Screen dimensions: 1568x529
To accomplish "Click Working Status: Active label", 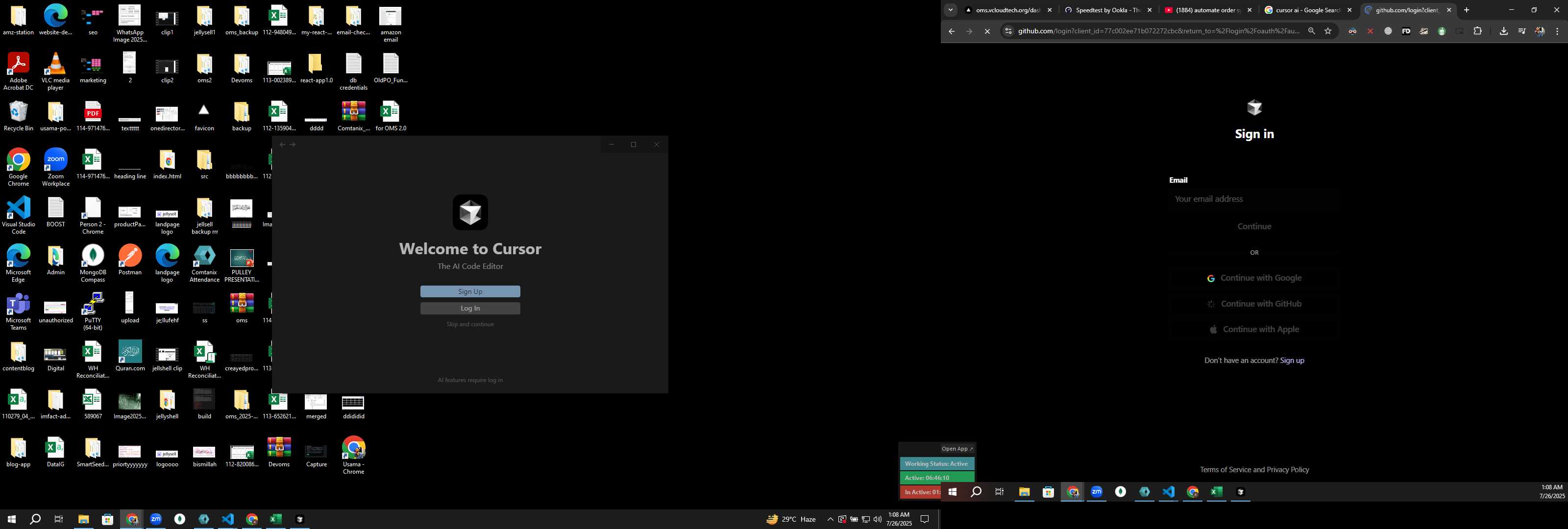I will 937,464.
